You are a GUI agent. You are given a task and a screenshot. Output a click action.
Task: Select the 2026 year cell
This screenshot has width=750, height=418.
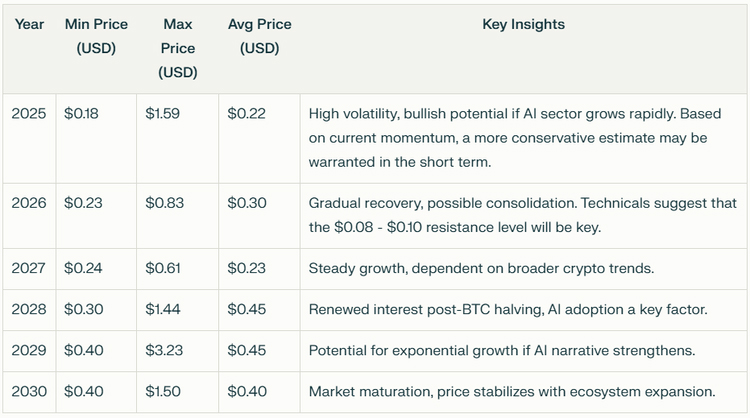click(x=28, y=203)
